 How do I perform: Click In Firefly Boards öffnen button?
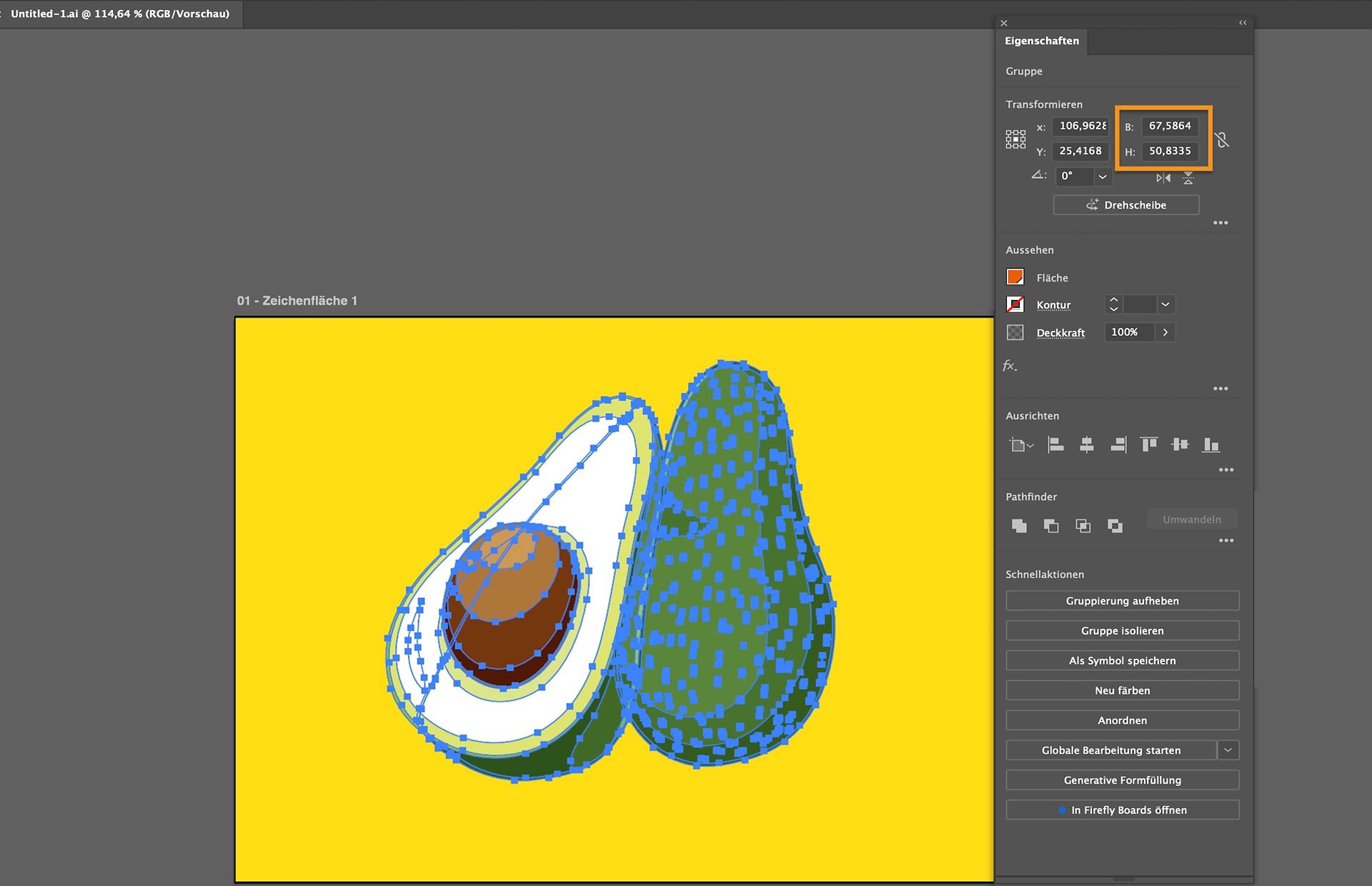coord(1123,810)
